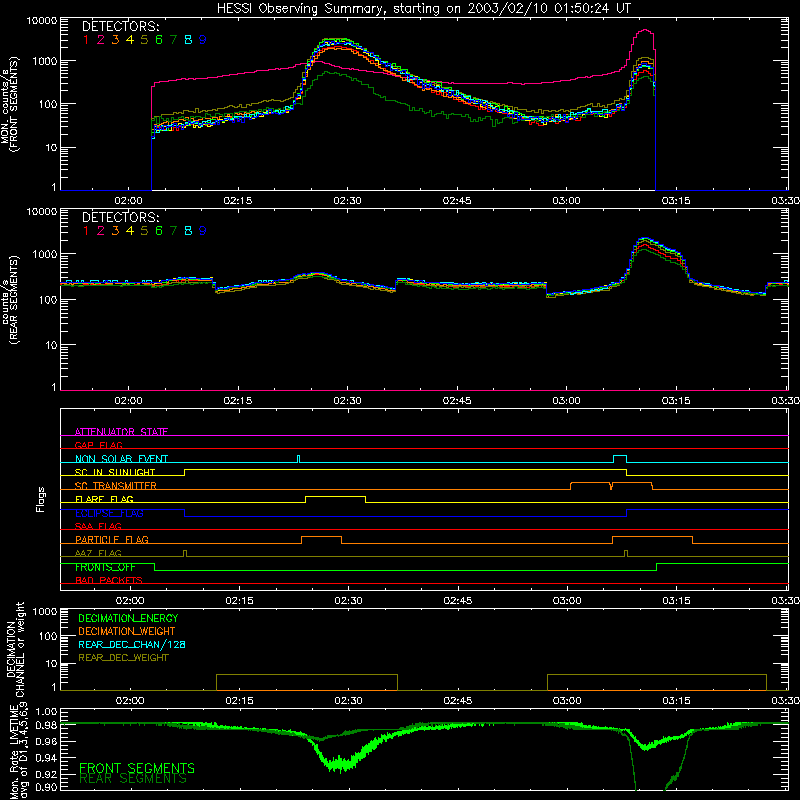Click the PARTICLE_FLAG label
The image size is (800, 800).
pyautogui.click(x=112, y=539)
